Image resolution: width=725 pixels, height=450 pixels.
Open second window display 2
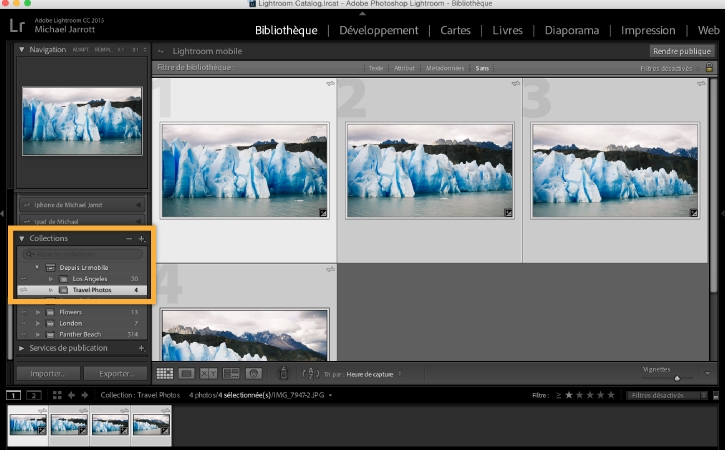pos(33,395)
